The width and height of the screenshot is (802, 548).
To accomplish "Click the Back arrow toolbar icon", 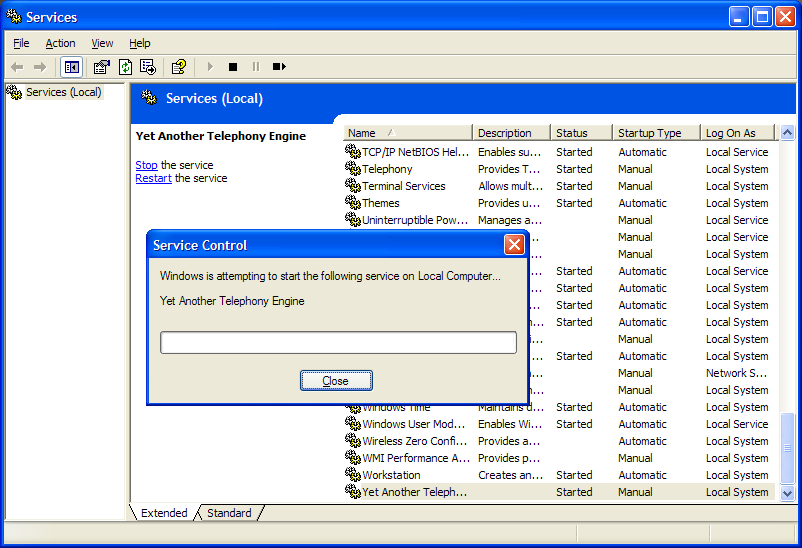I will [x=17, y=67].
